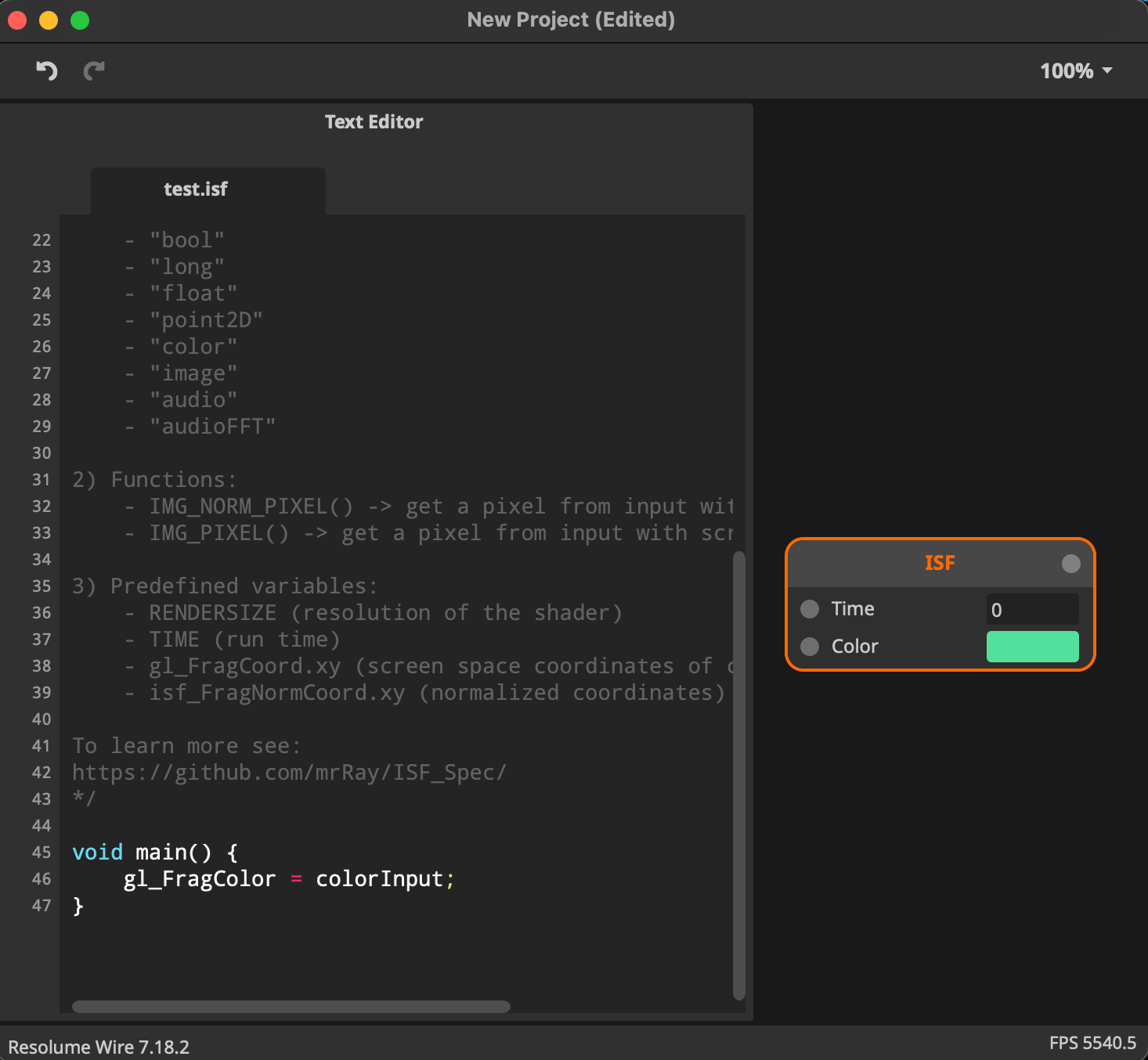Click the Color input port circle
The image size is (1148, 1060).
tap(810, 647)
